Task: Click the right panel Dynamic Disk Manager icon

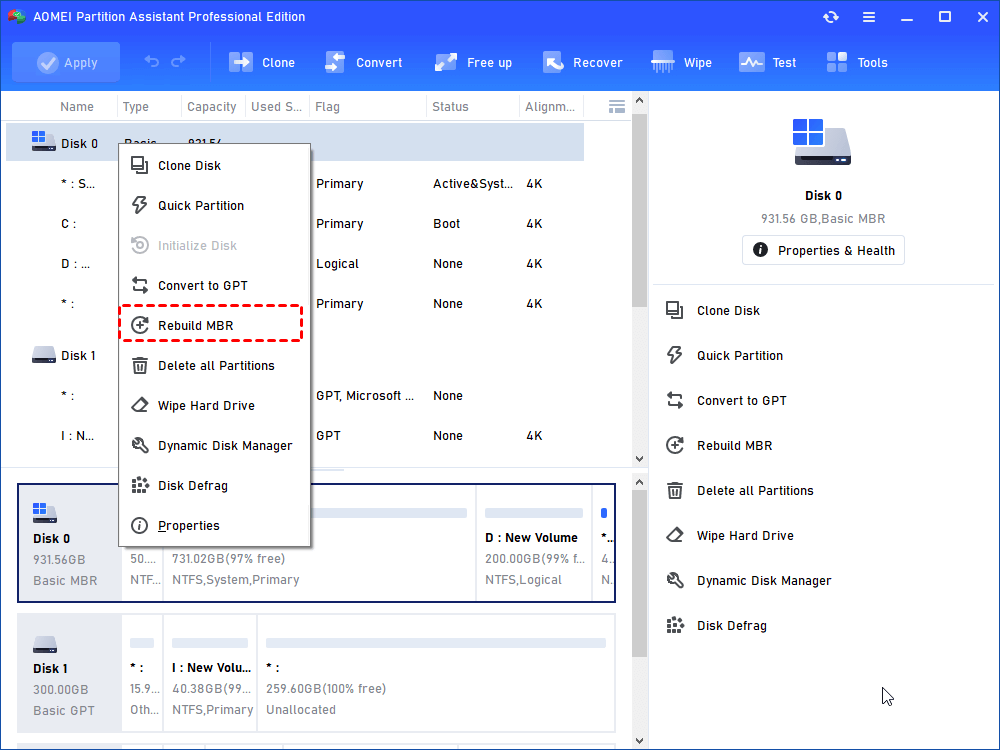Action: 675,580
